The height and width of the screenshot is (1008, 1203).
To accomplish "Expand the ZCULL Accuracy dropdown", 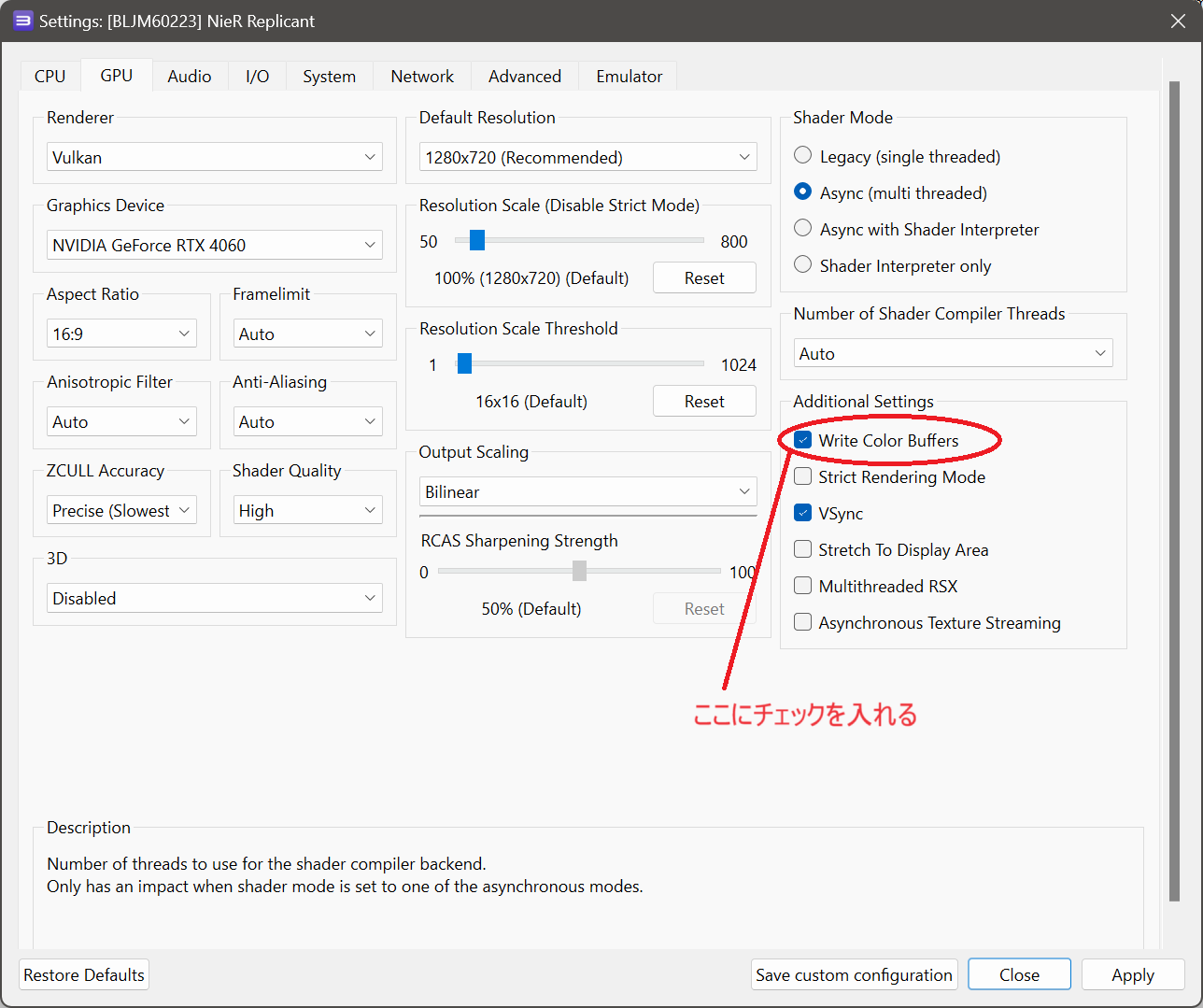I will [121, 510].
